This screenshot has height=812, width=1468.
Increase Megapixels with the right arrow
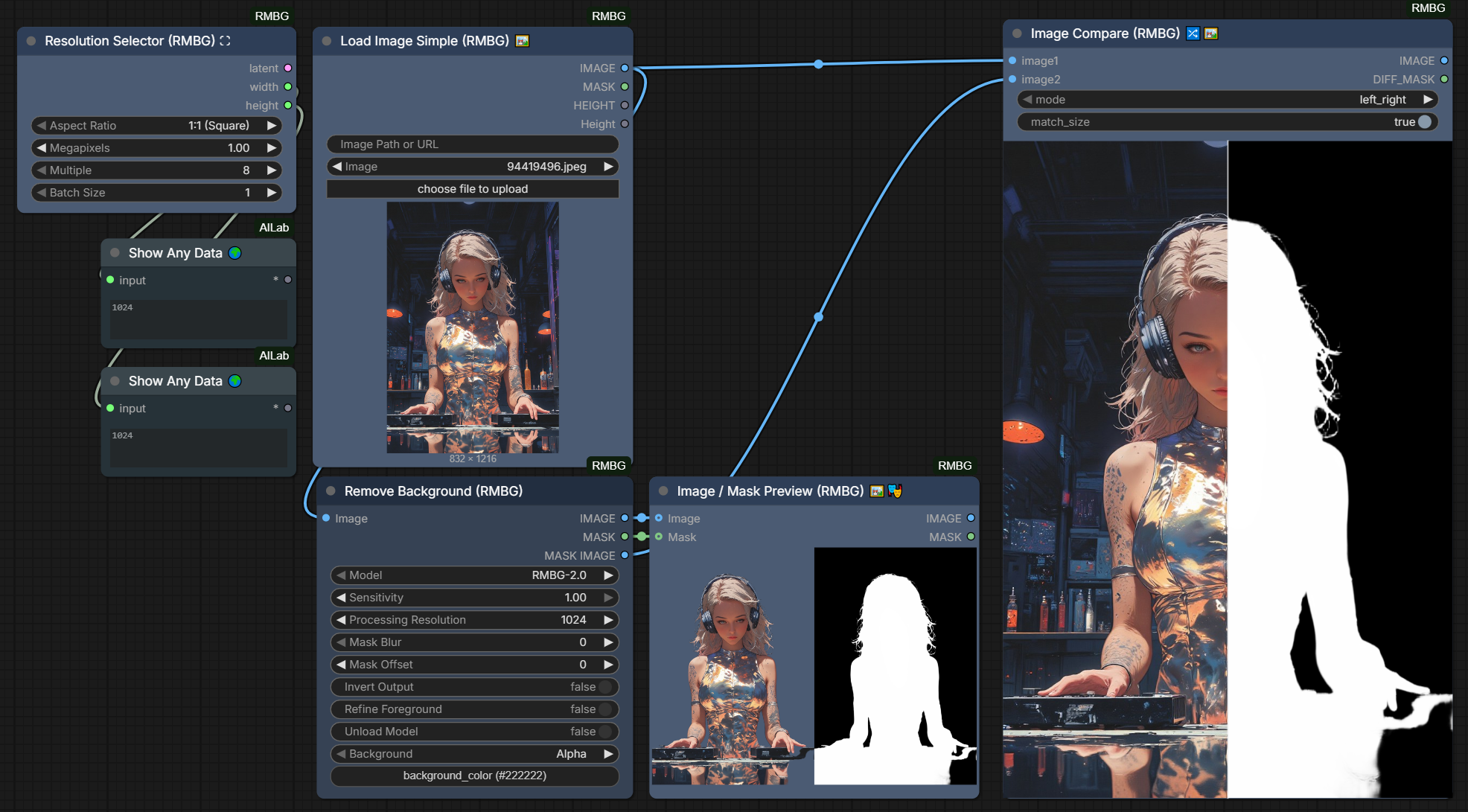tap(272, 148)
